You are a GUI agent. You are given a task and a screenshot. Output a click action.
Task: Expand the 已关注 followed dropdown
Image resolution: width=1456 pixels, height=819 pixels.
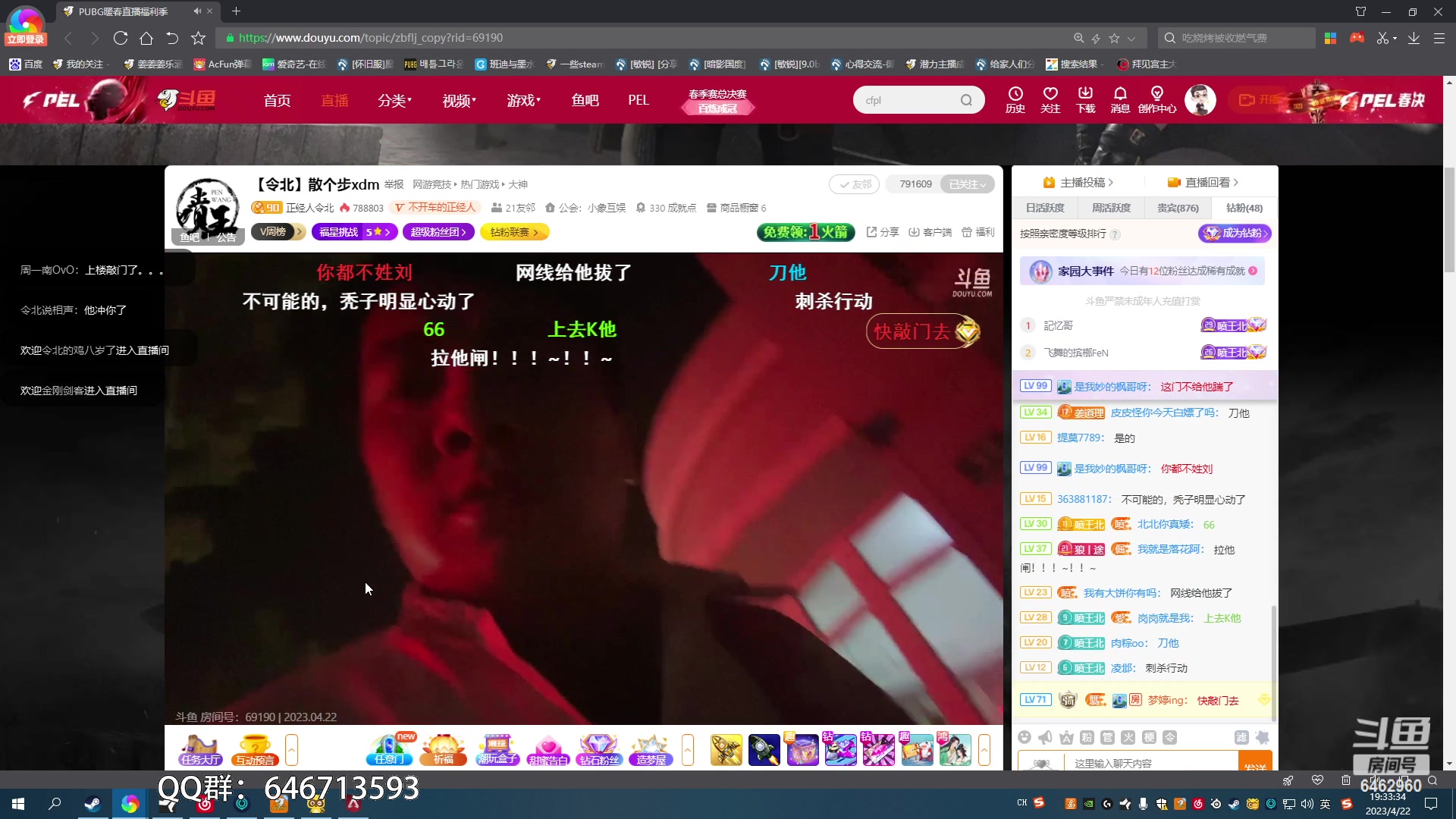point(968,184)
